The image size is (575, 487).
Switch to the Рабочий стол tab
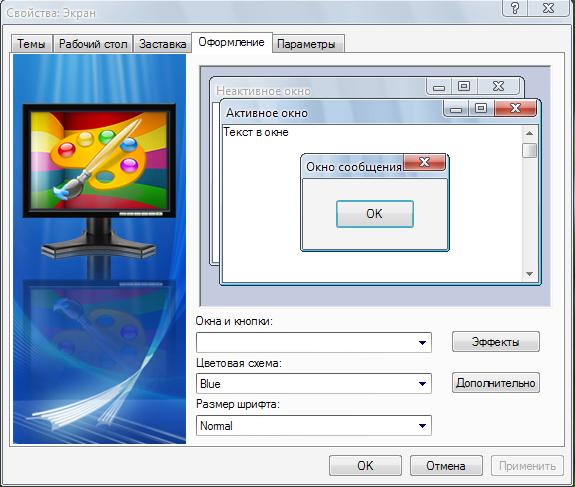coord(93,44)
